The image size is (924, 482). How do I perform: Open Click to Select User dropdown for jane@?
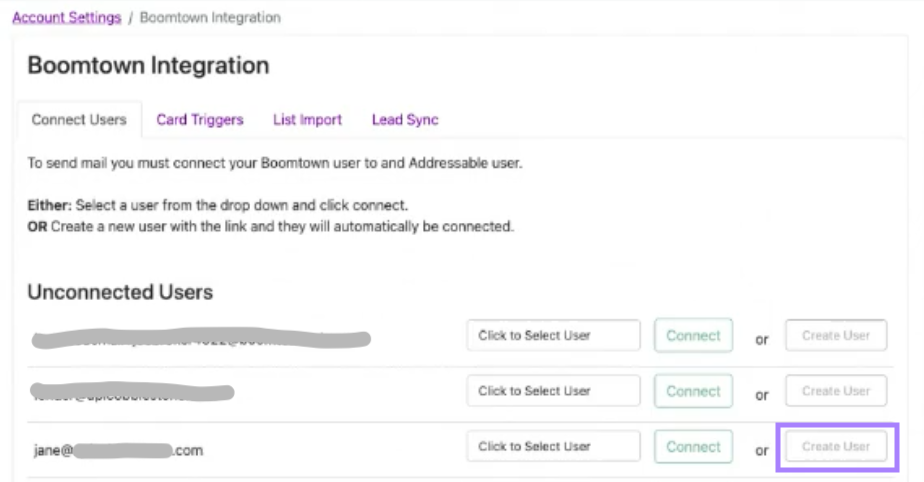tap(553, 447)
